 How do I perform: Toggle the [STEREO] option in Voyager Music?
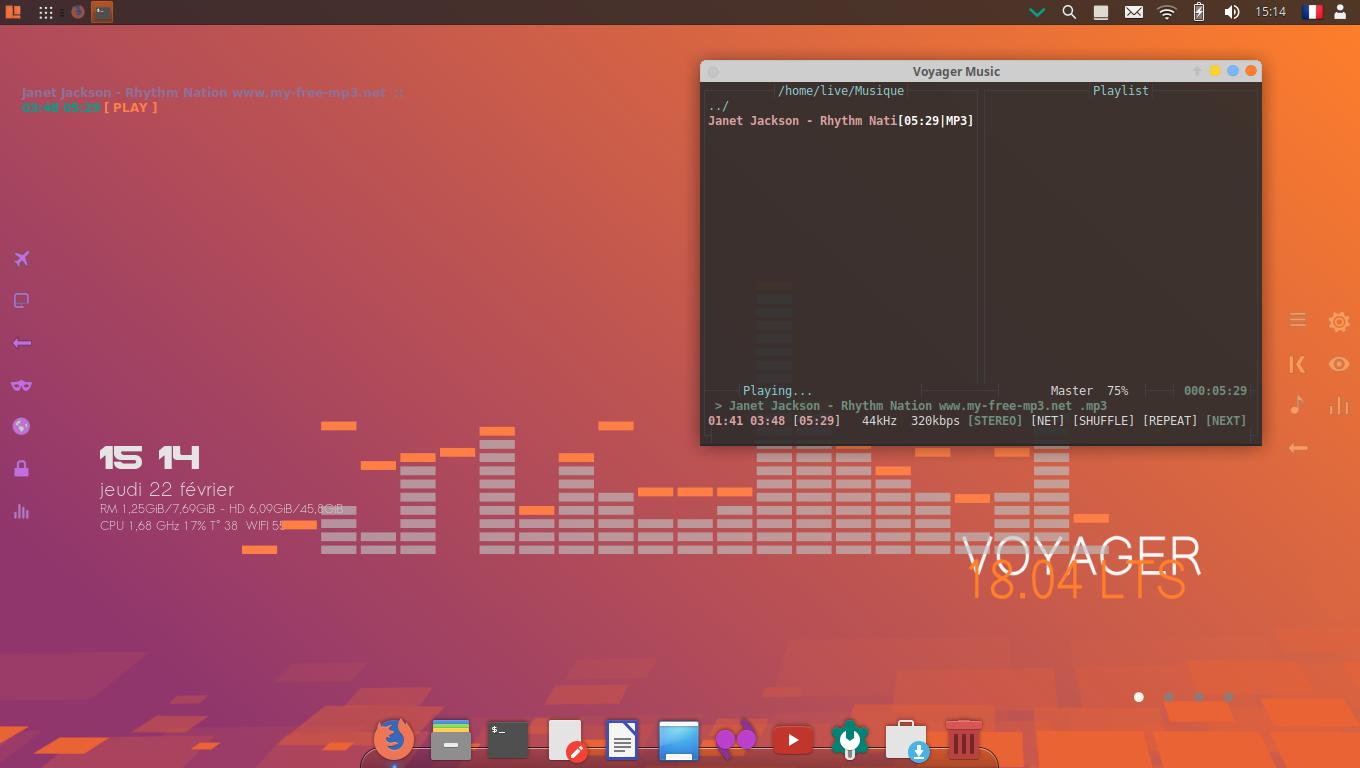click(995, 421)
